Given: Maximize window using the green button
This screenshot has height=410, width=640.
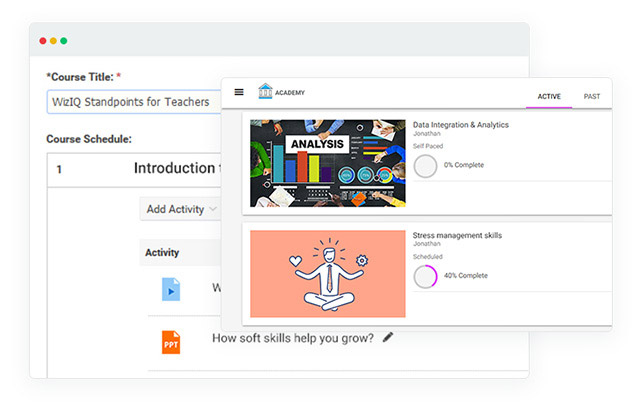Looking at the screenshot, I should tap(64, 41).
